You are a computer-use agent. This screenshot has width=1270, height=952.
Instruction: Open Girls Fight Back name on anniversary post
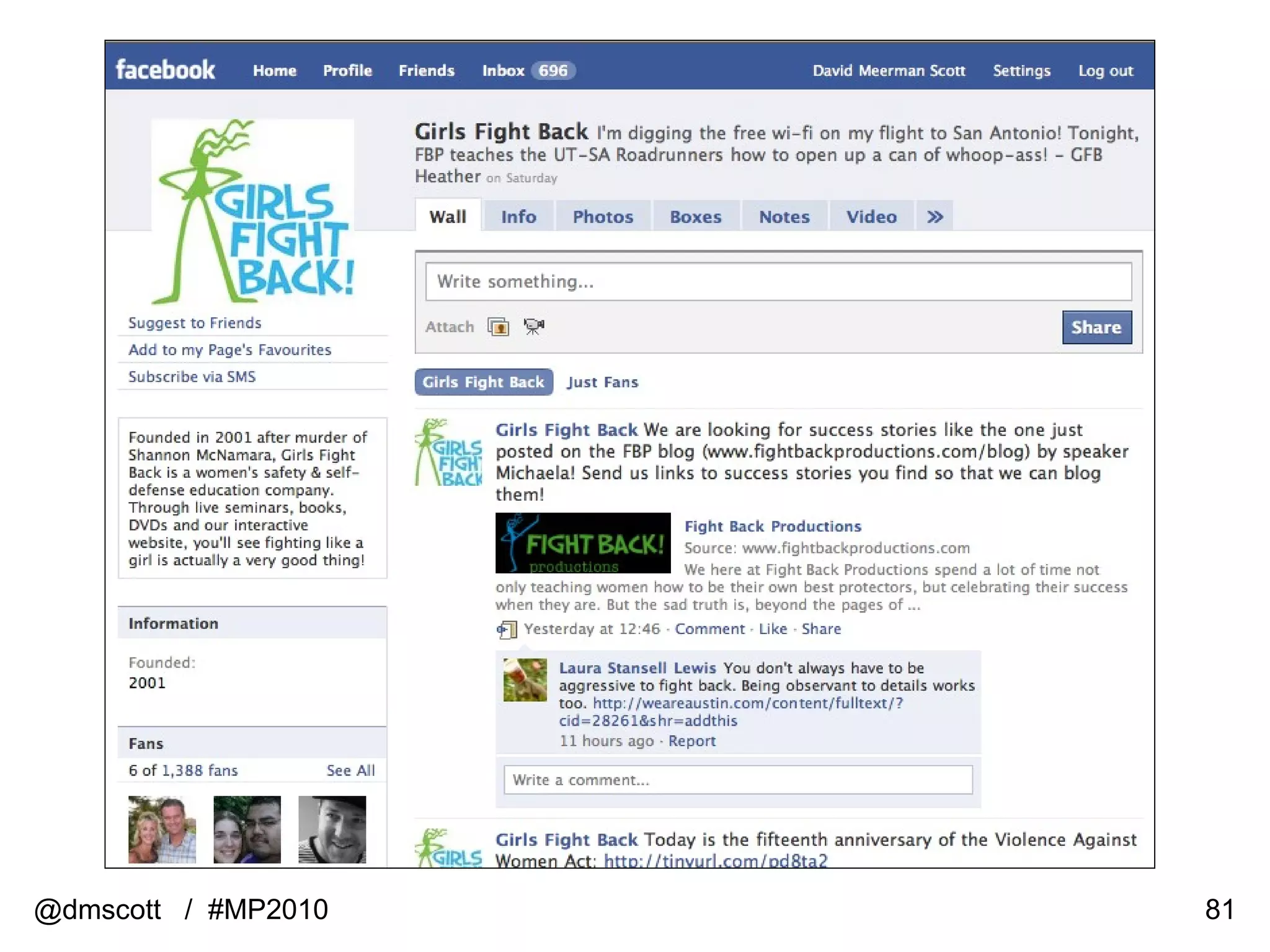(x=566, y=840)
